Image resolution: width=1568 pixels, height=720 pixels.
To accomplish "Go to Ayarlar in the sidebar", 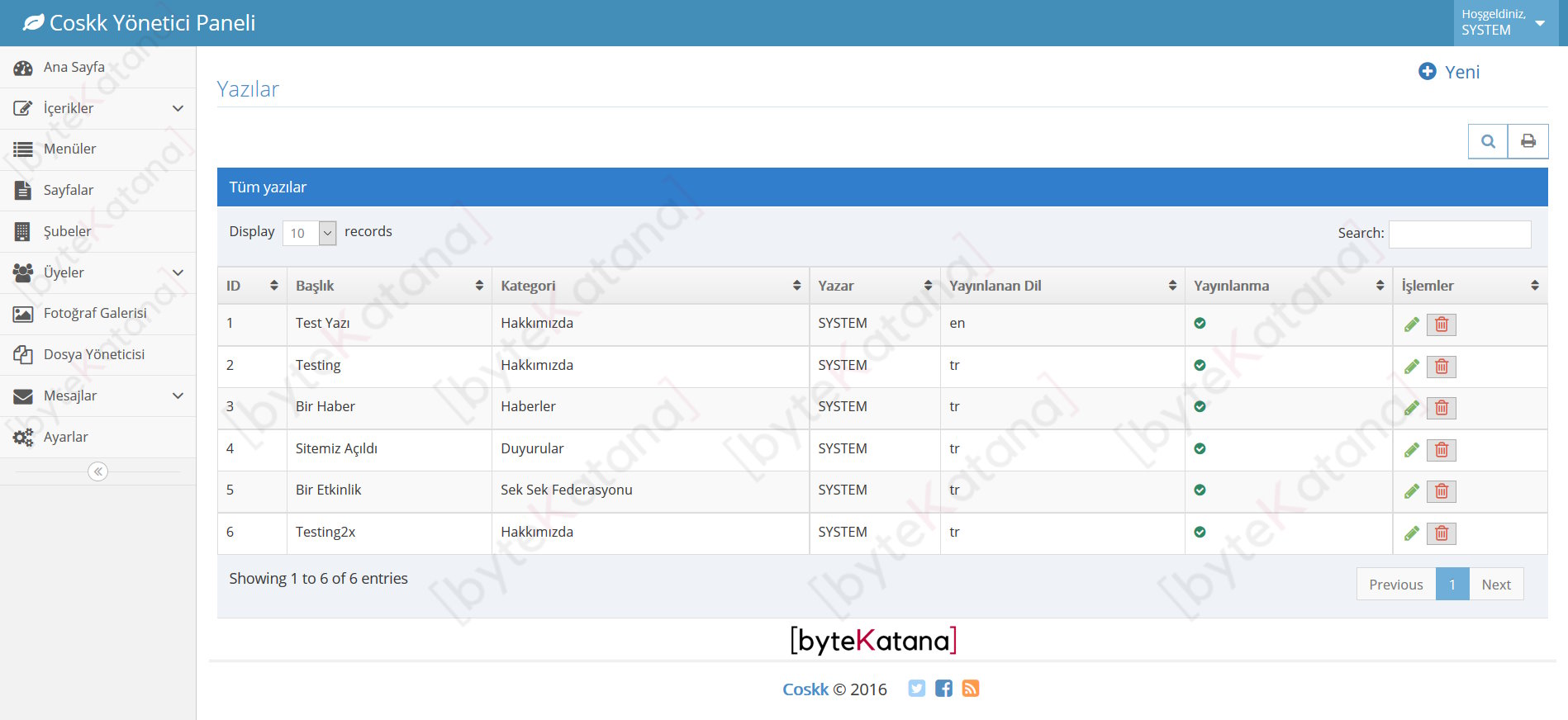I will click(66, 437).
